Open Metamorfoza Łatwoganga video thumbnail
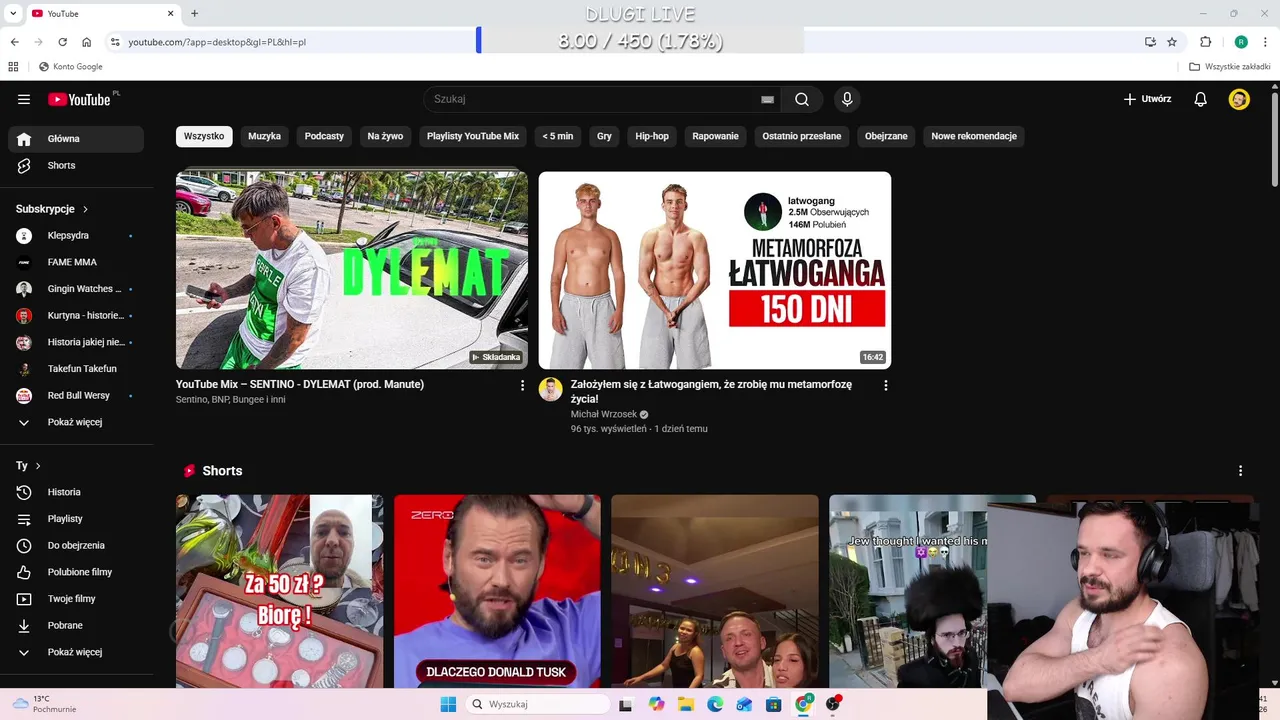The image size is (1280, 720). click(715, 270)
